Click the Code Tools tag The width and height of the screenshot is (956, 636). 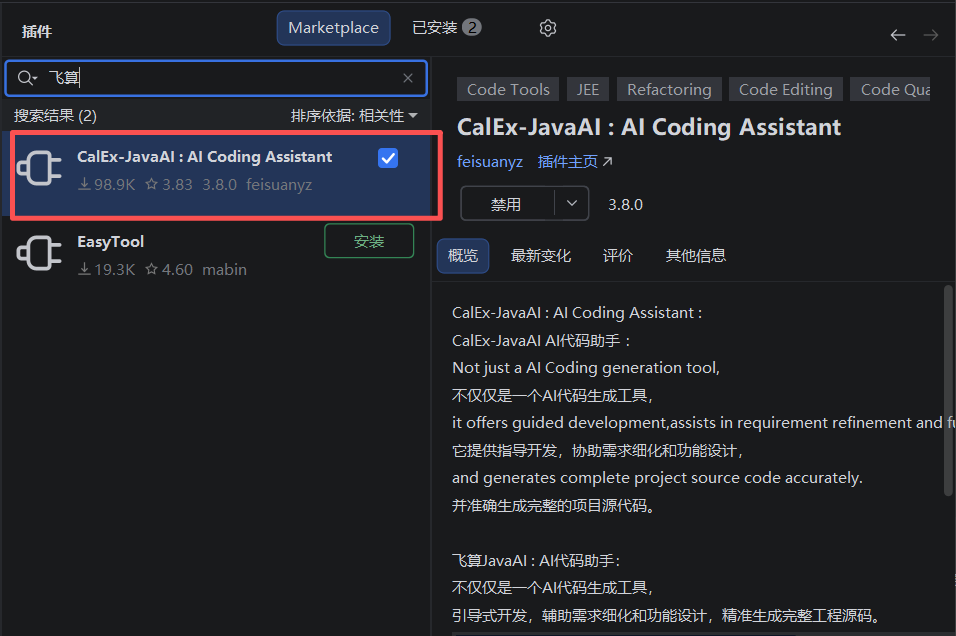(508, 90)
